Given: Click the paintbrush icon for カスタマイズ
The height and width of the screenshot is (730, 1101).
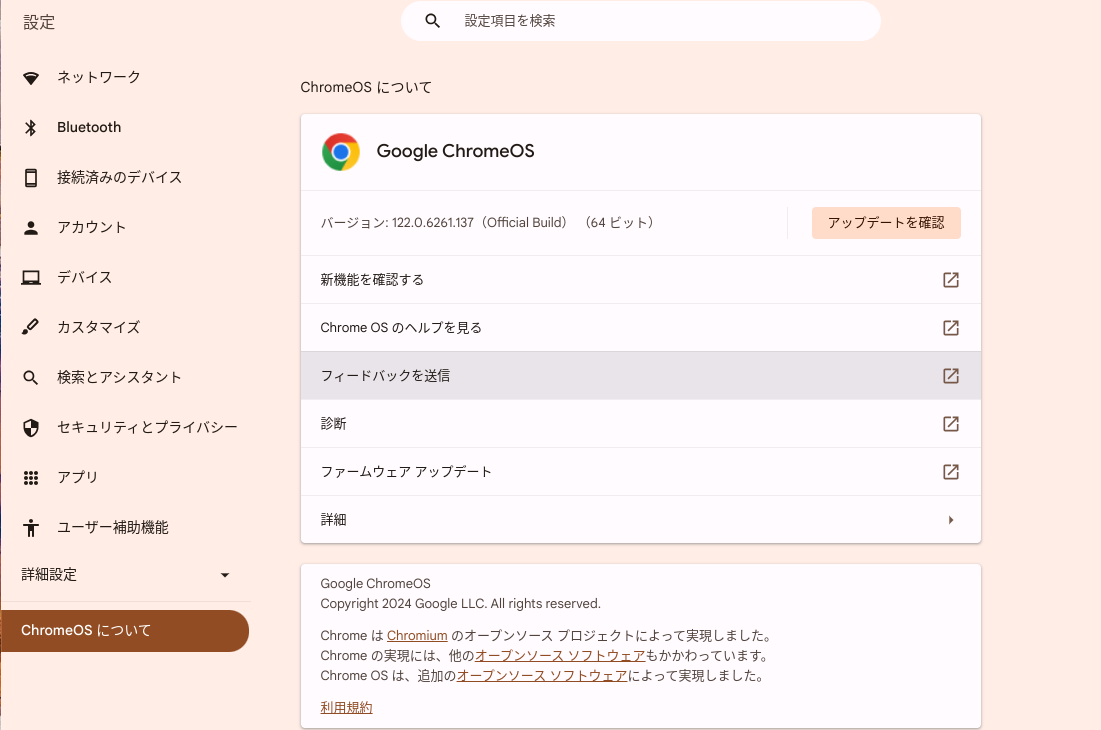Looking at the screenshot, I should coord(31,327).
